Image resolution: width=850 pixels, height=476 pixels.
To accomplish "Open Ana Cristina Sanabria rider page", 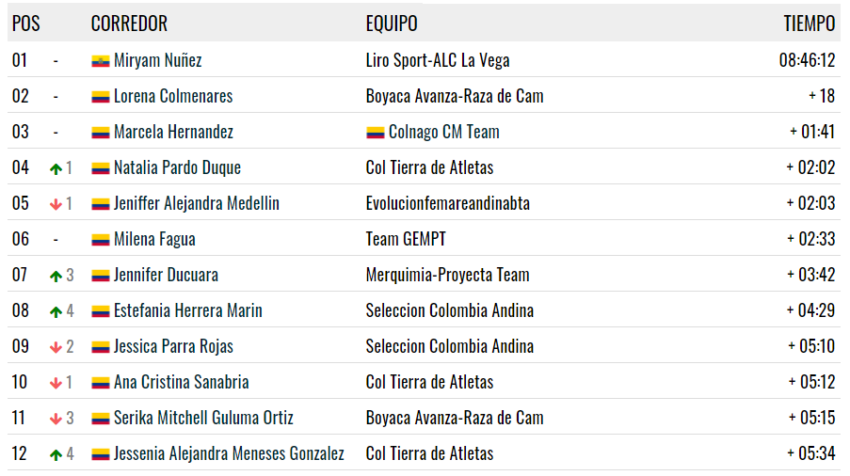I will coord(181,382).
